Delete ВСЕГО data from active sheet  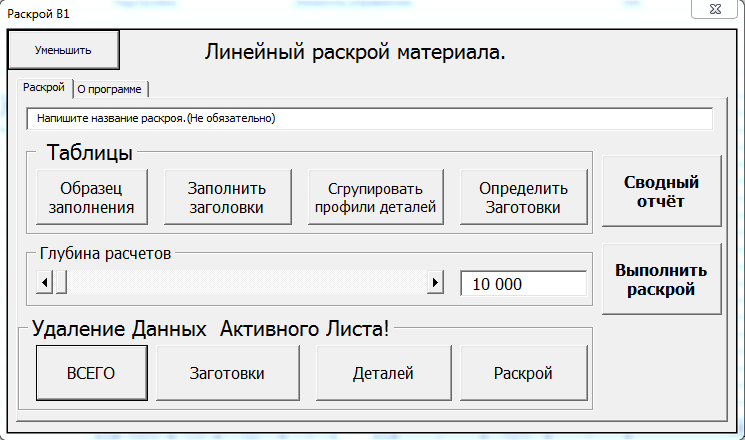pyautogui.click(x=92, y=373)
